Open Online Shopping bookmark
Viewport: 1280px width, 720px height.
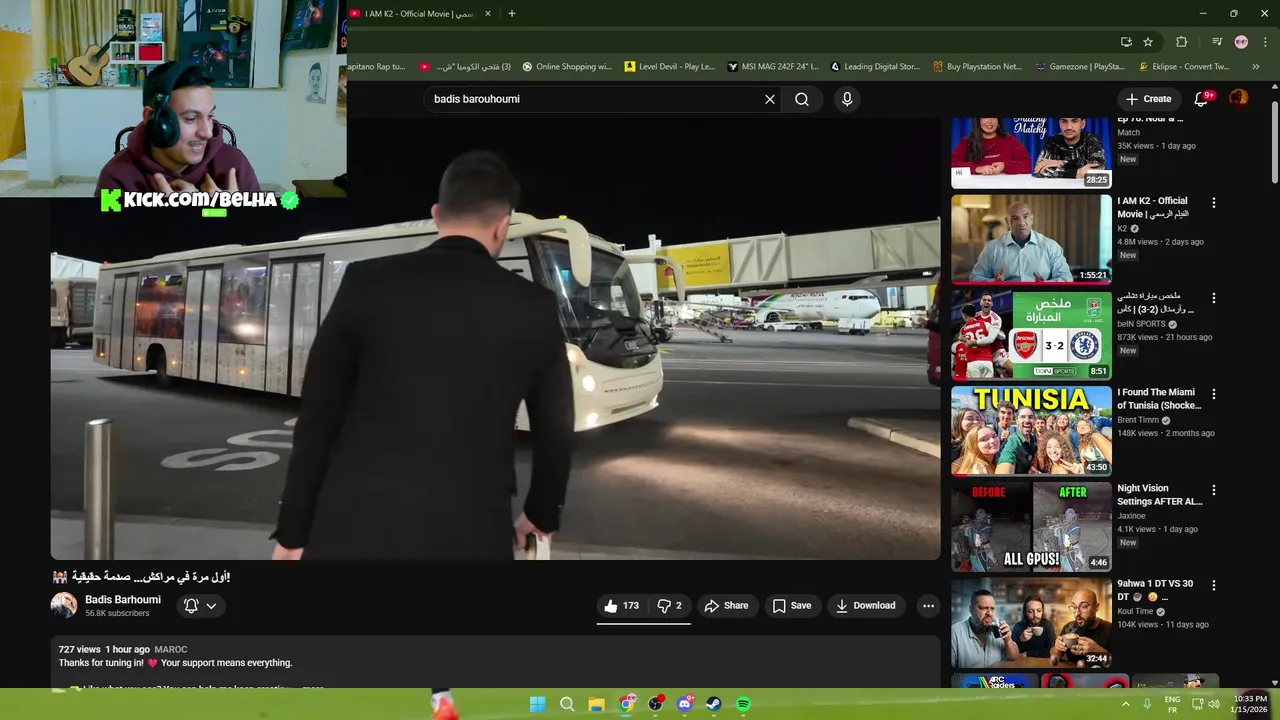coord(567,67)
